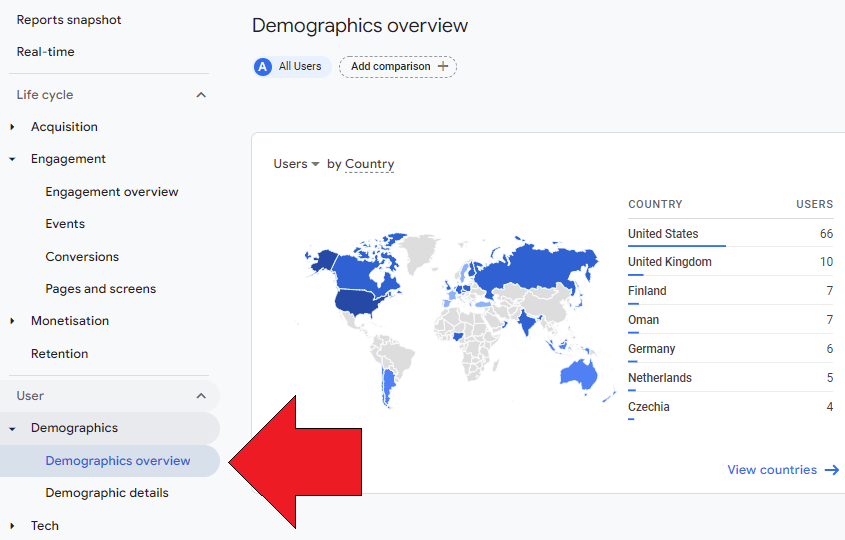
Task: Collapse the Life cycle section chevron
Action: click(x=201, y=95)
